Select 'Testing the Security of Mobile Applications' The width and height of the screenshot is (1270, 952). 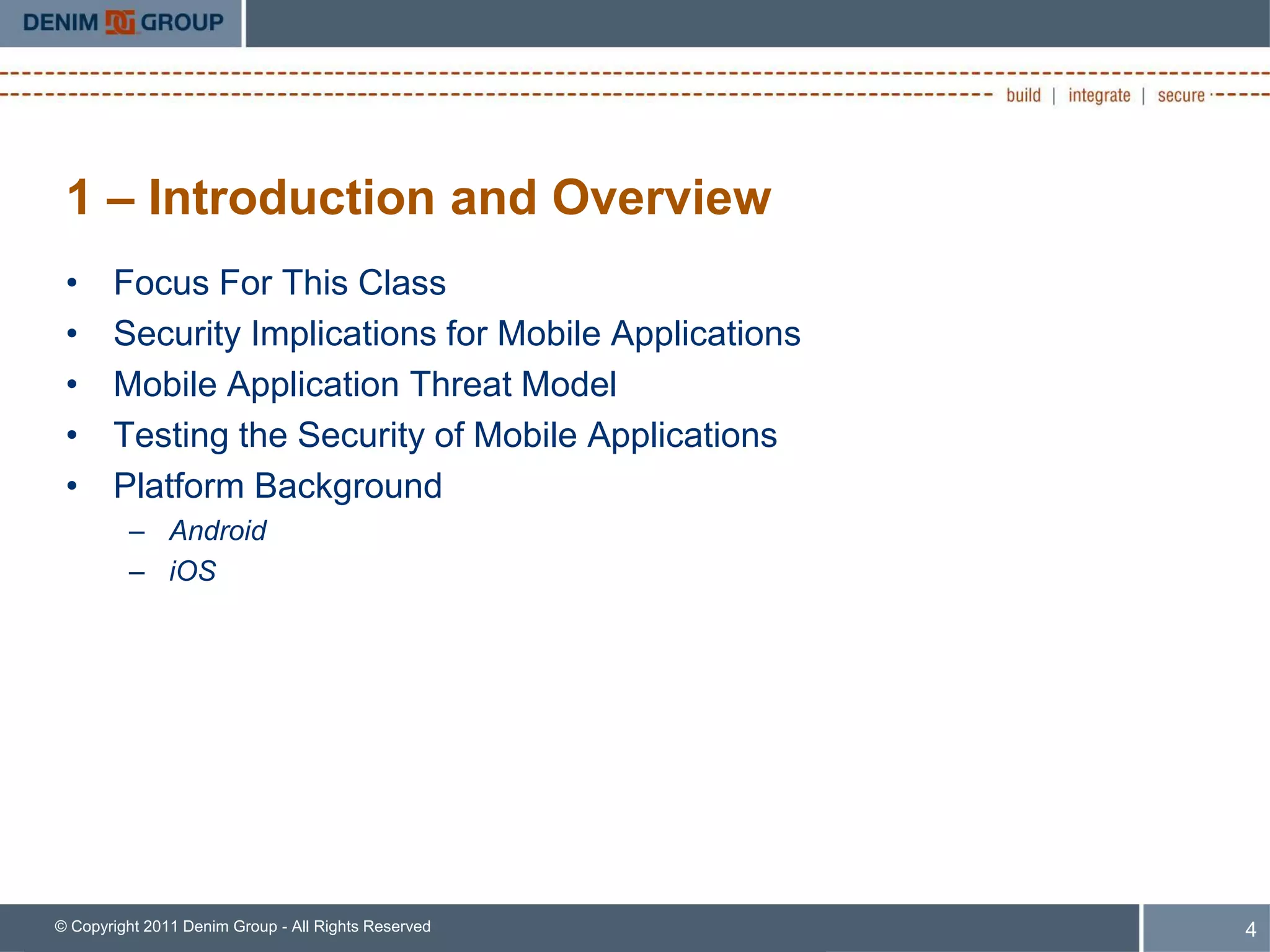(x=445, y=435)
